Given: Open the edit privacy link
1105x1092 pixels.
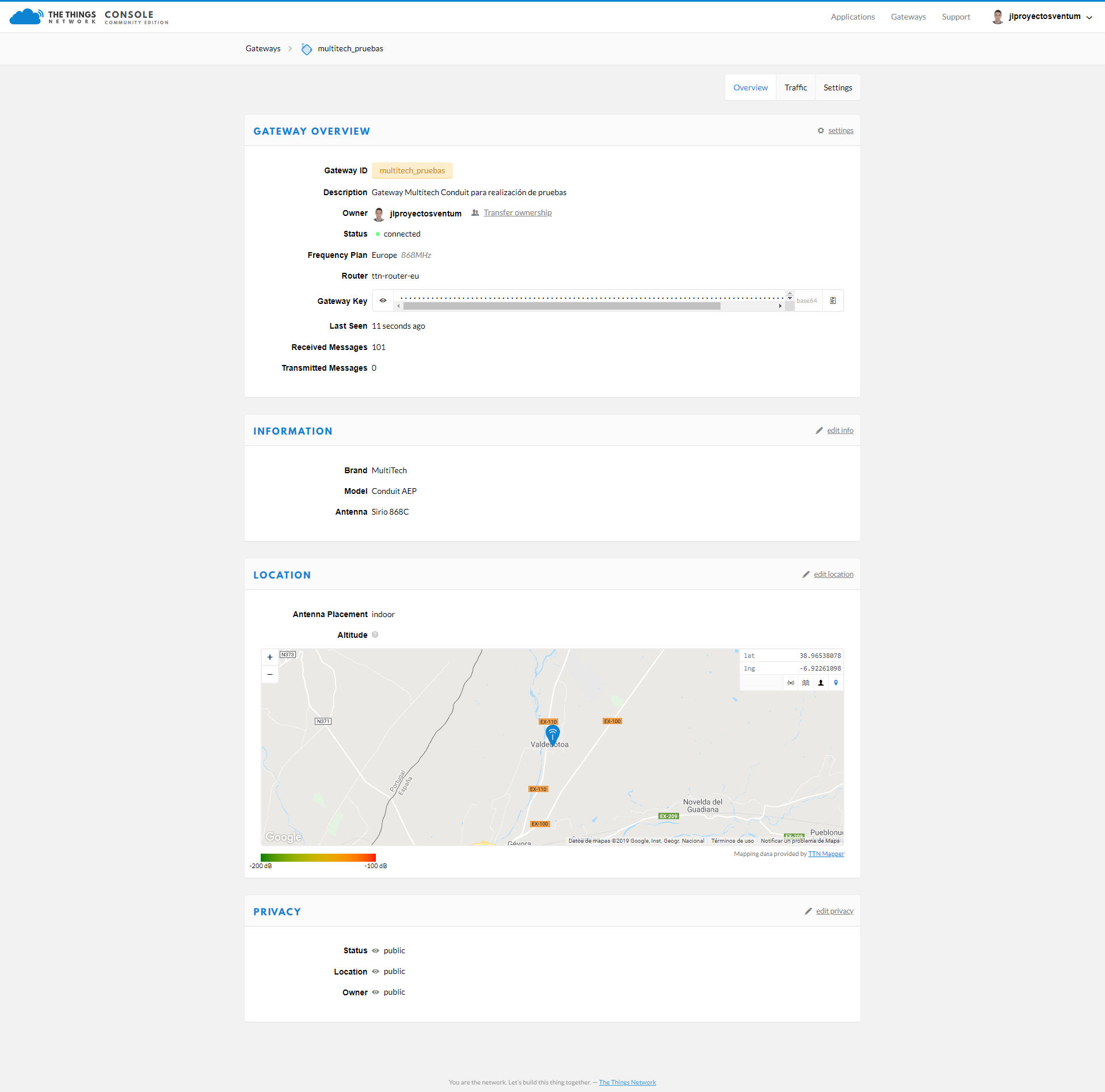Looking at the screenshot, I should [835, 911].
